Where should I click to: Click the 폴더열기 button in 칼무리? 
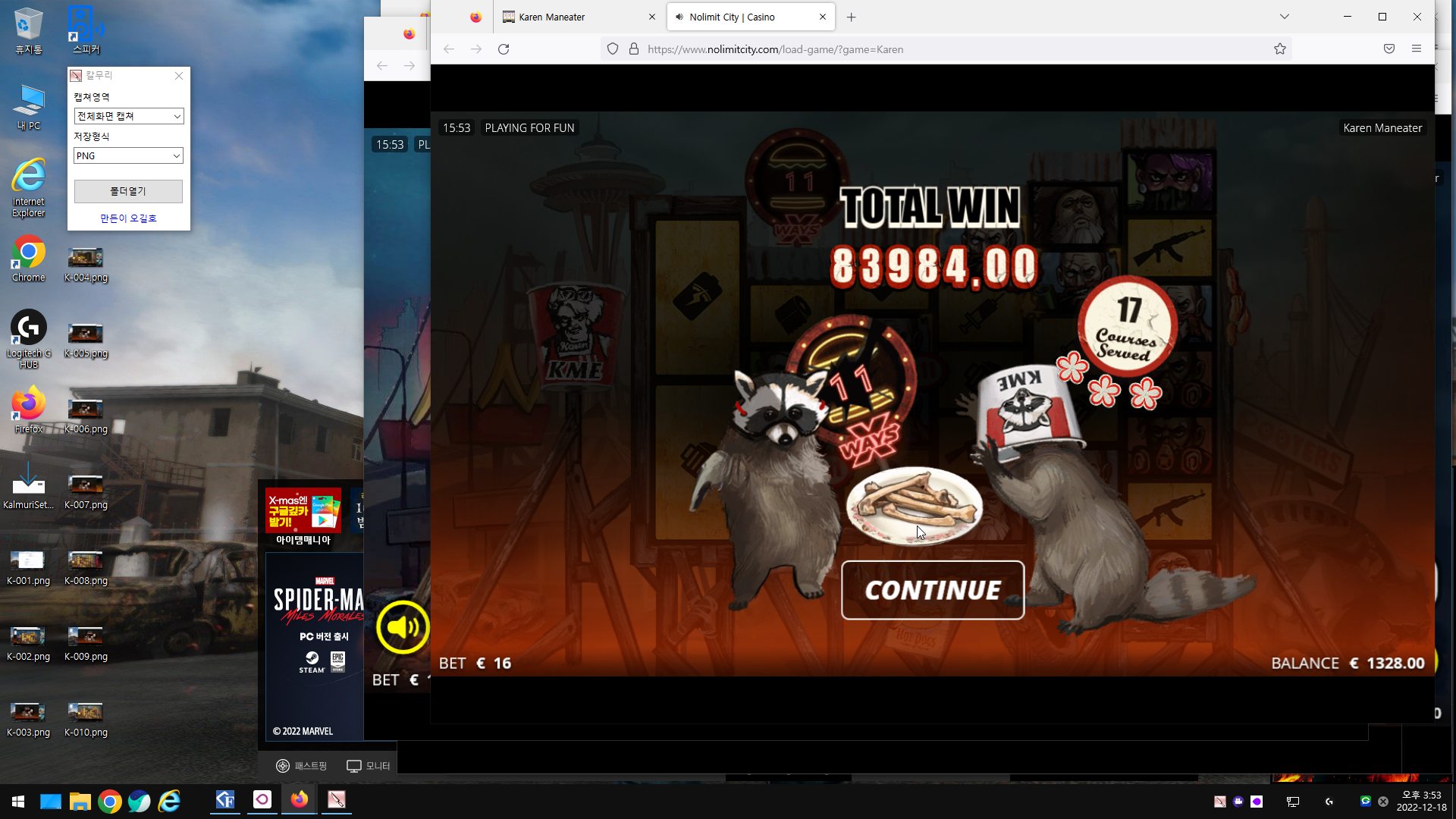pyautogui.click(x=128, y=191)
